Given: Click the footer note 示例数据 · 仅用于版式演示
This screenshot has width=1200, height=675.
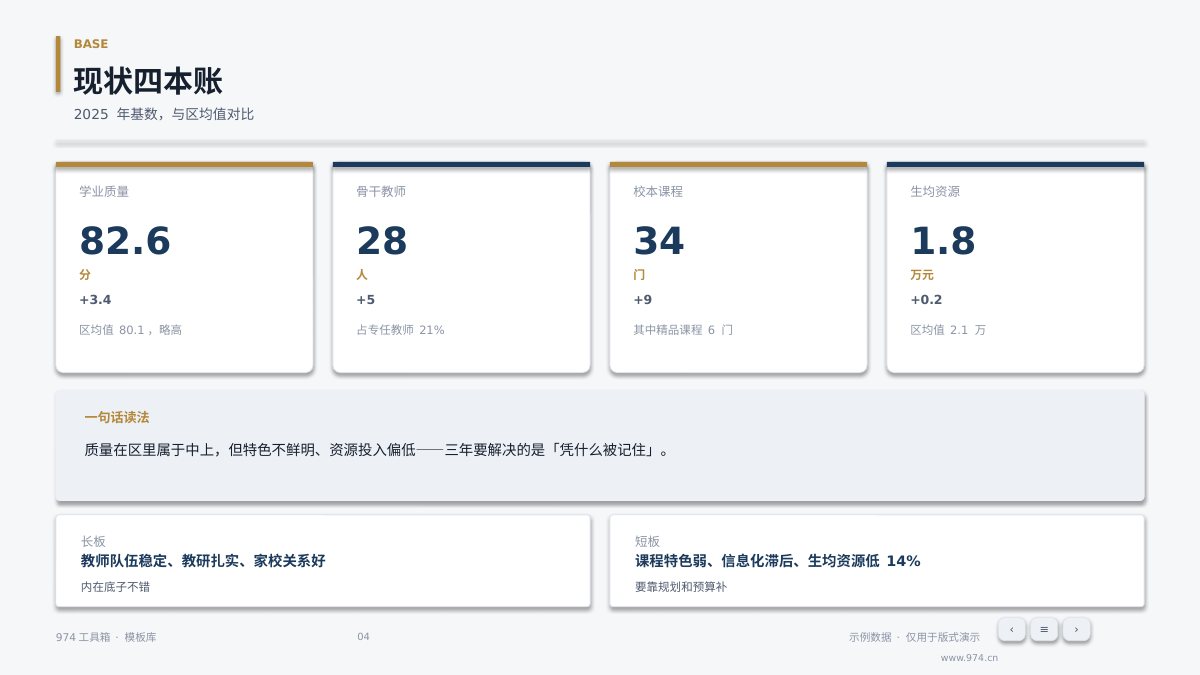Looking at the screenshot, I should coord(914,637).
